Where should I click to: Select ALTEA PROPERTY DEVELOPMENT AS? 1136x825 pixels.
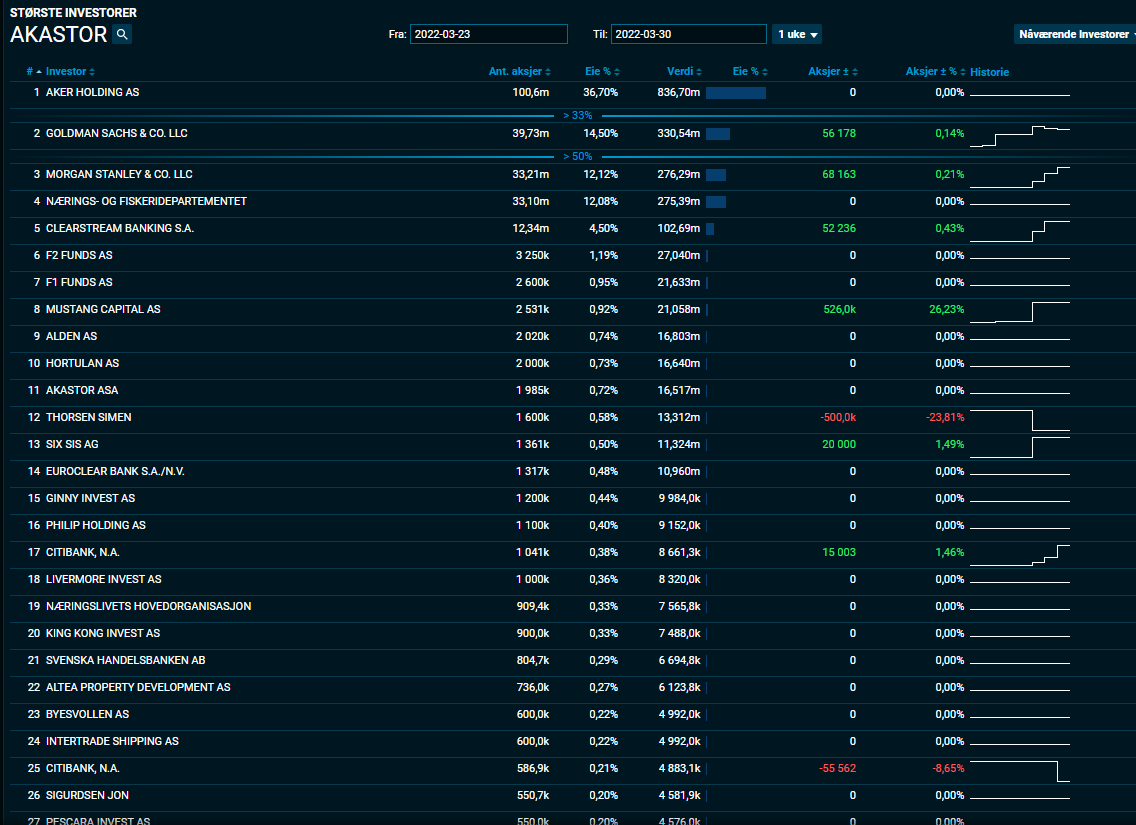coord(138,687)
